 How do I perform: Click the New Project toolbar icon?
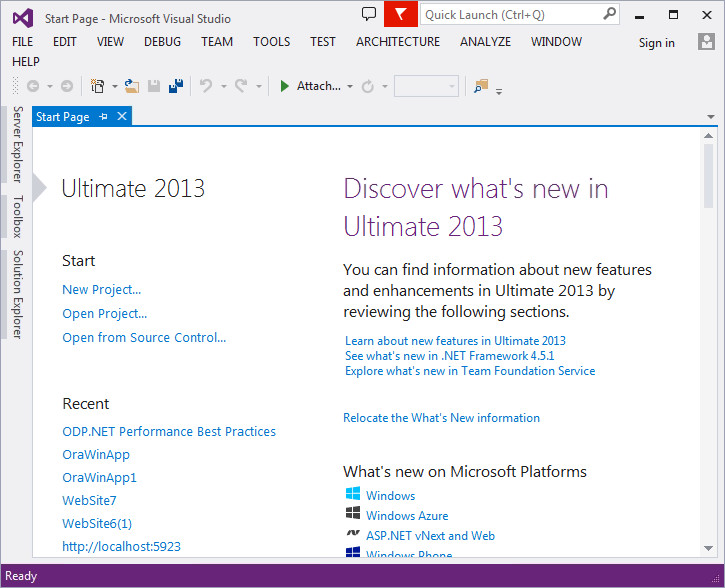pyautogui.click(x=97, y=86)
